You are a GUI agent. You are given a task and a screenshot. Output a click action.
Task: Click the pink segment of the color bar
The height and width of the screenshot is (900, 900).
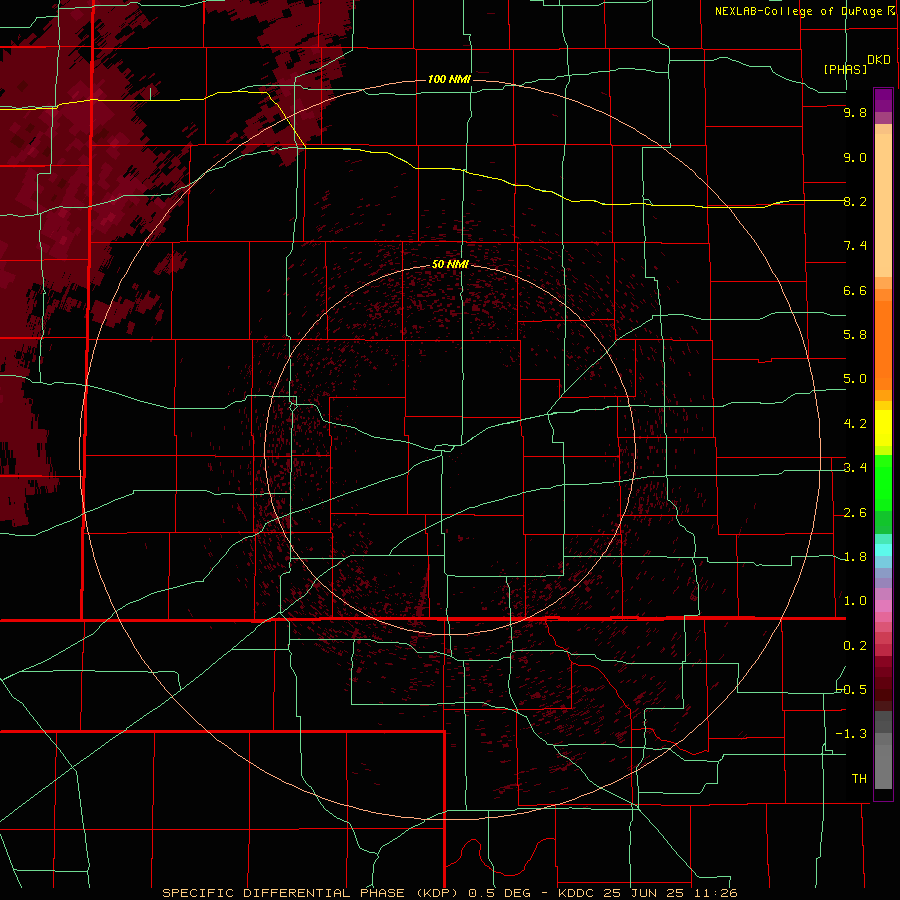tap(883, 606)
